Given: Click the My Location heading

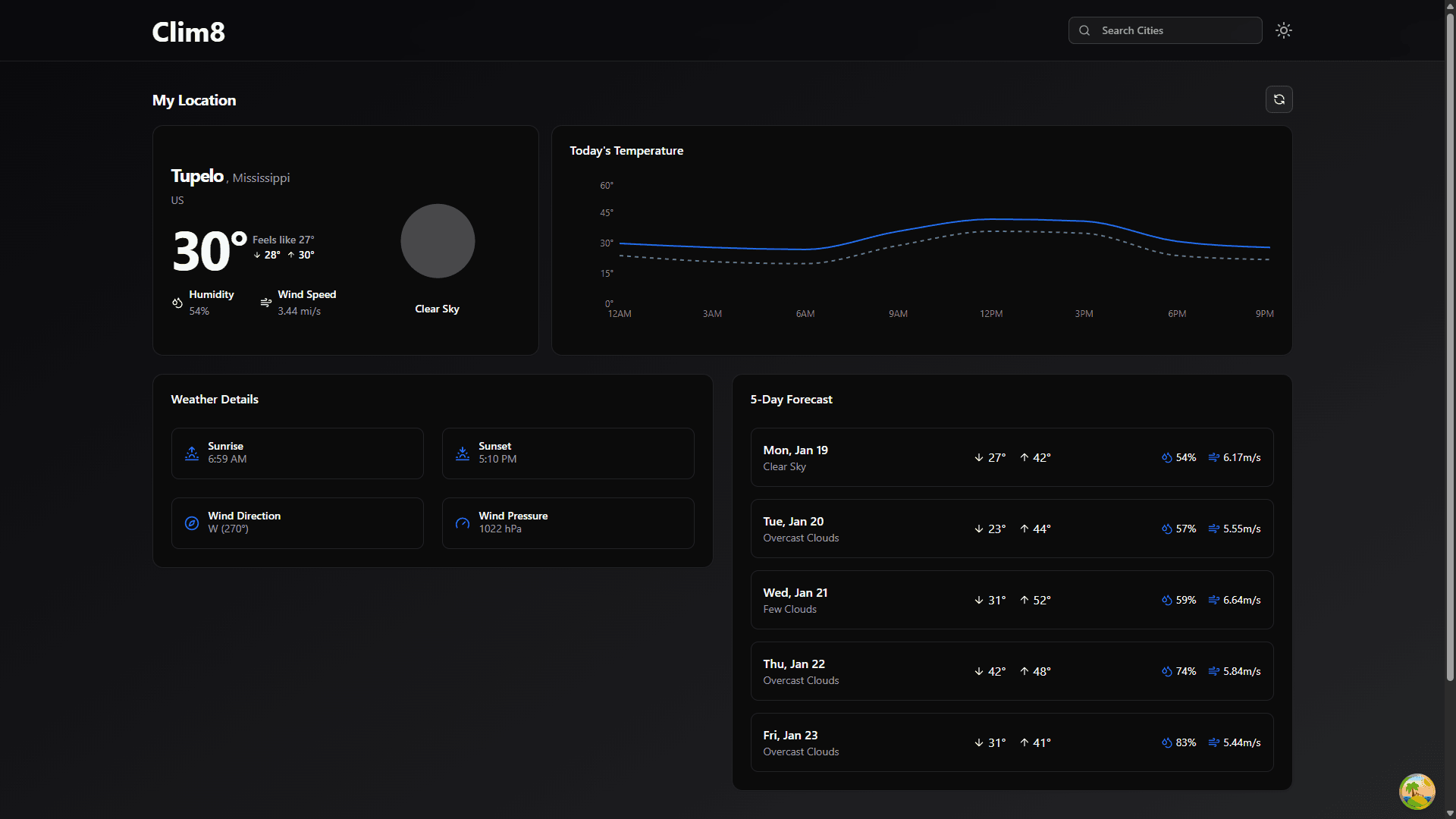Looking at the screenshot, I should point(193,99).
